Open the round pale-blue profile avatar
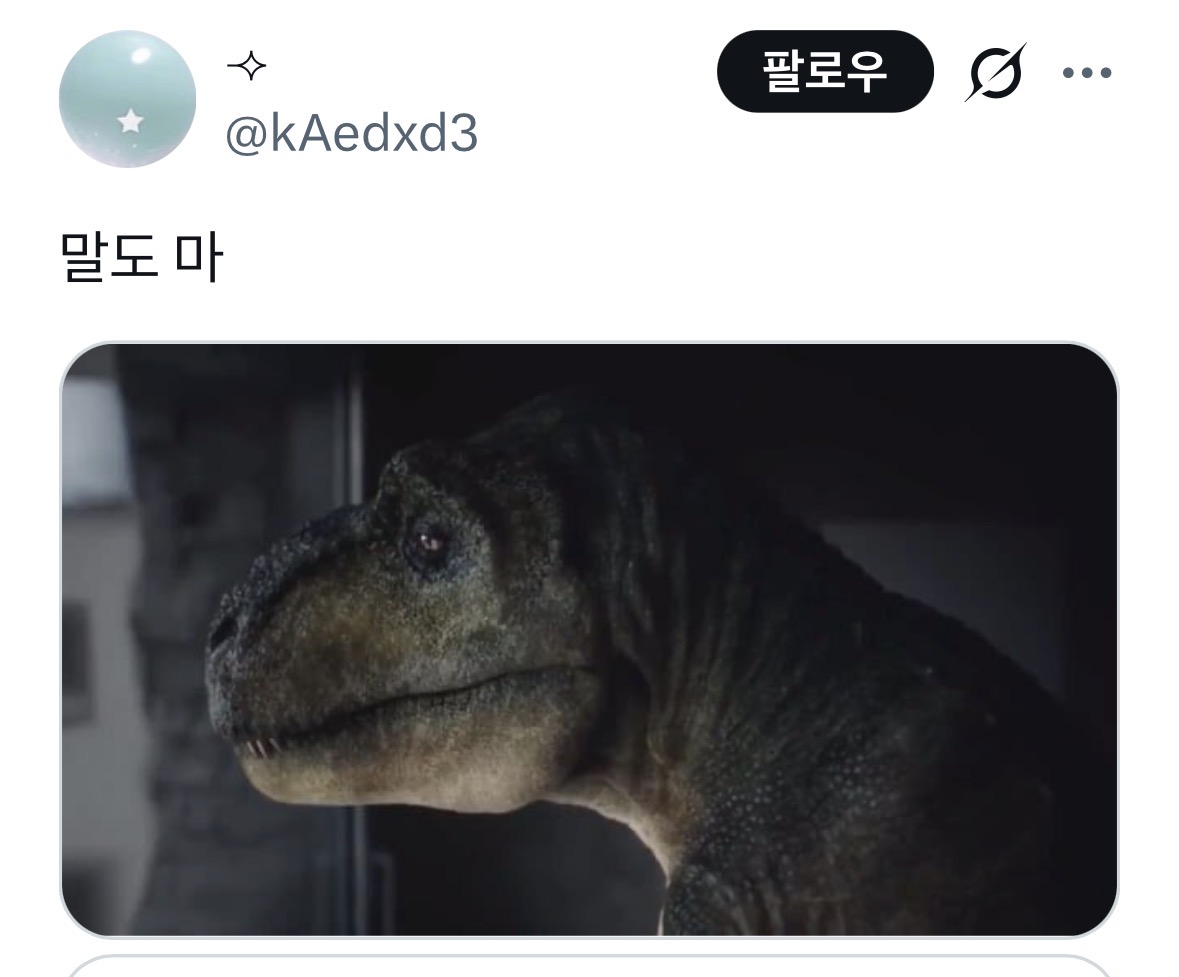Screen dimensions: 1179x977 [127, 99]
